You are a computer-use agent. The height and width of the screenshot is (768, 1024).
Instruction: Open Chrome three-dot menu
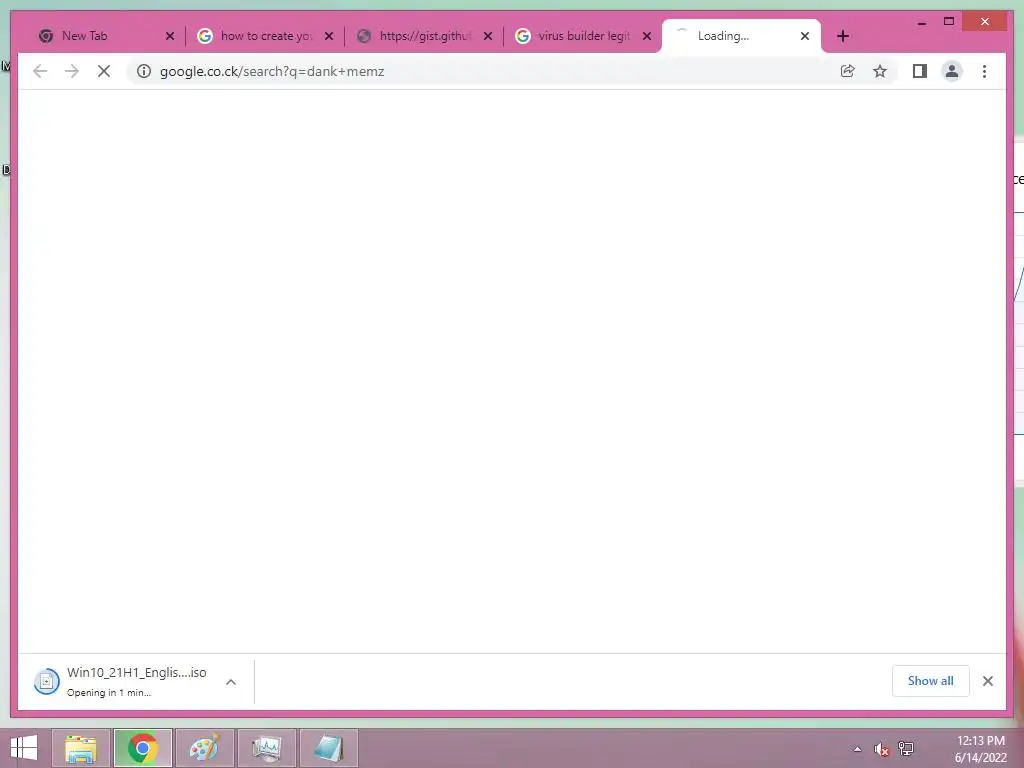[x=984, y=71]
